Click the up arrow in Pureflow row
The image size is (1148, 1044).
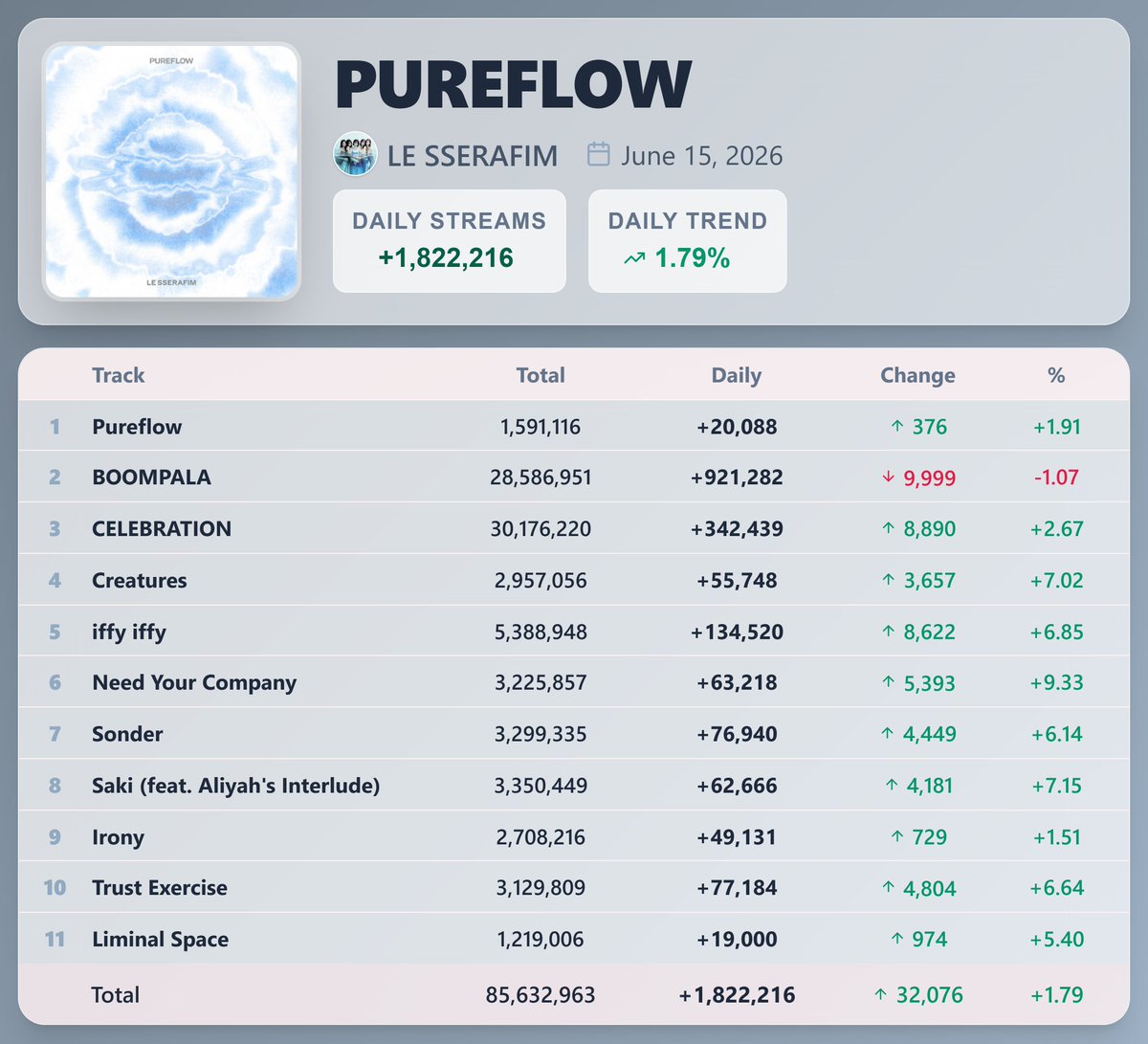click(896, 427)
